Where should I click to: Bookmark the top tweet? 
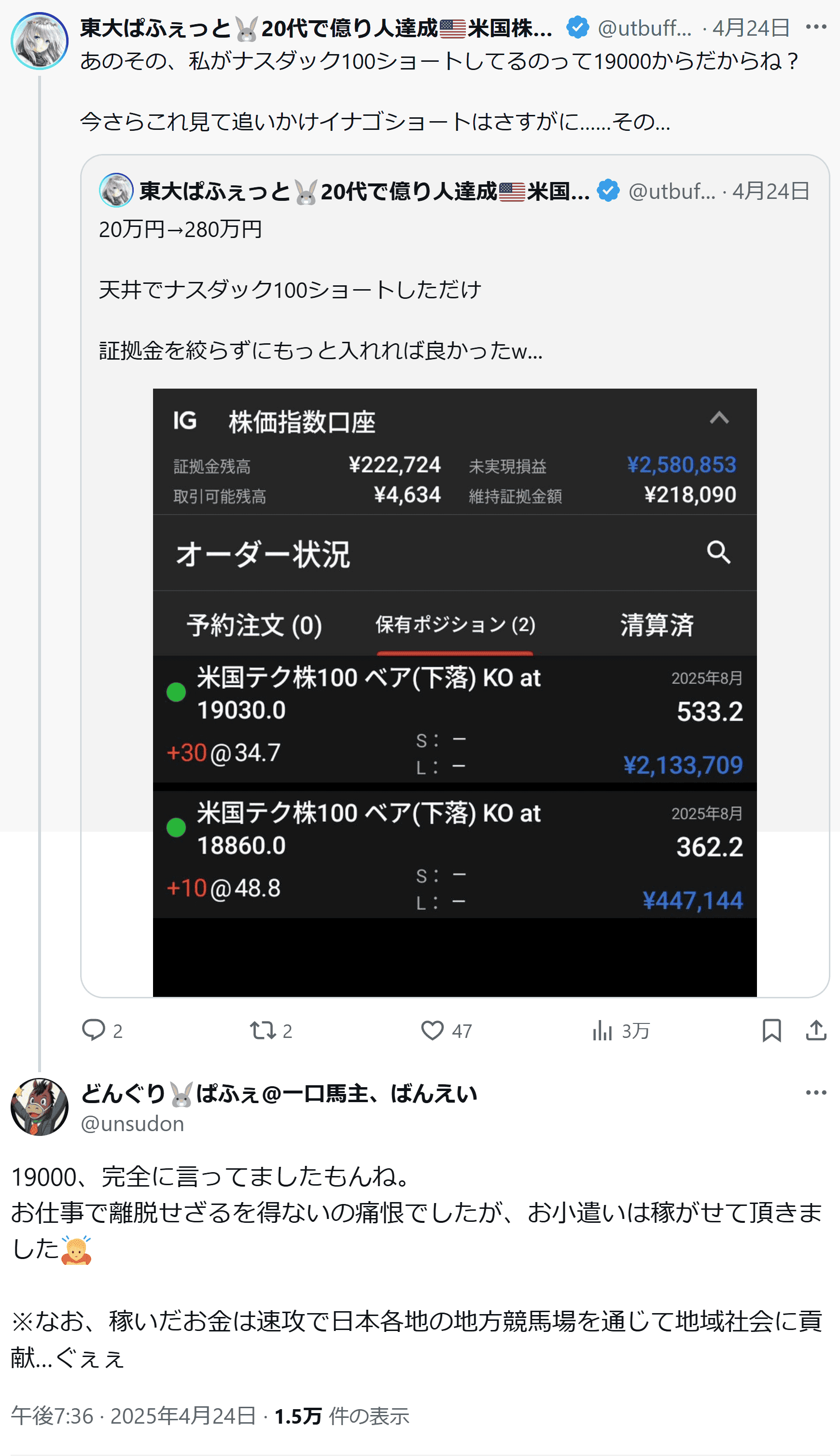point(771,1030)
